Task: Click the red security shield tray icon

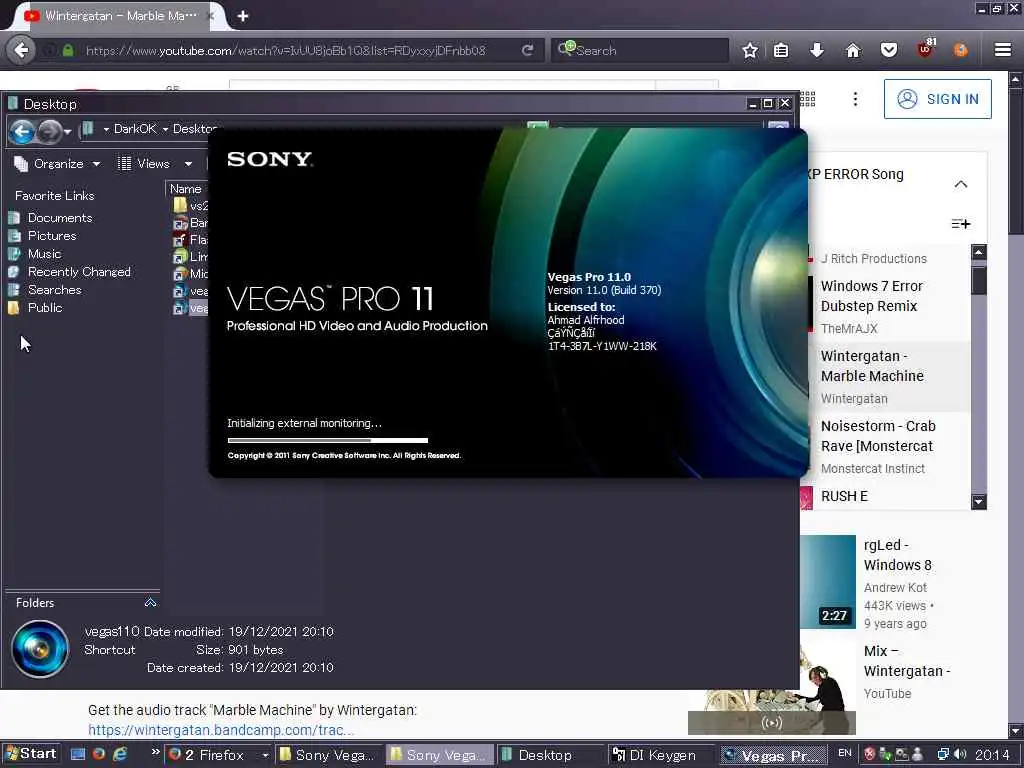Action: click(869, 754)
